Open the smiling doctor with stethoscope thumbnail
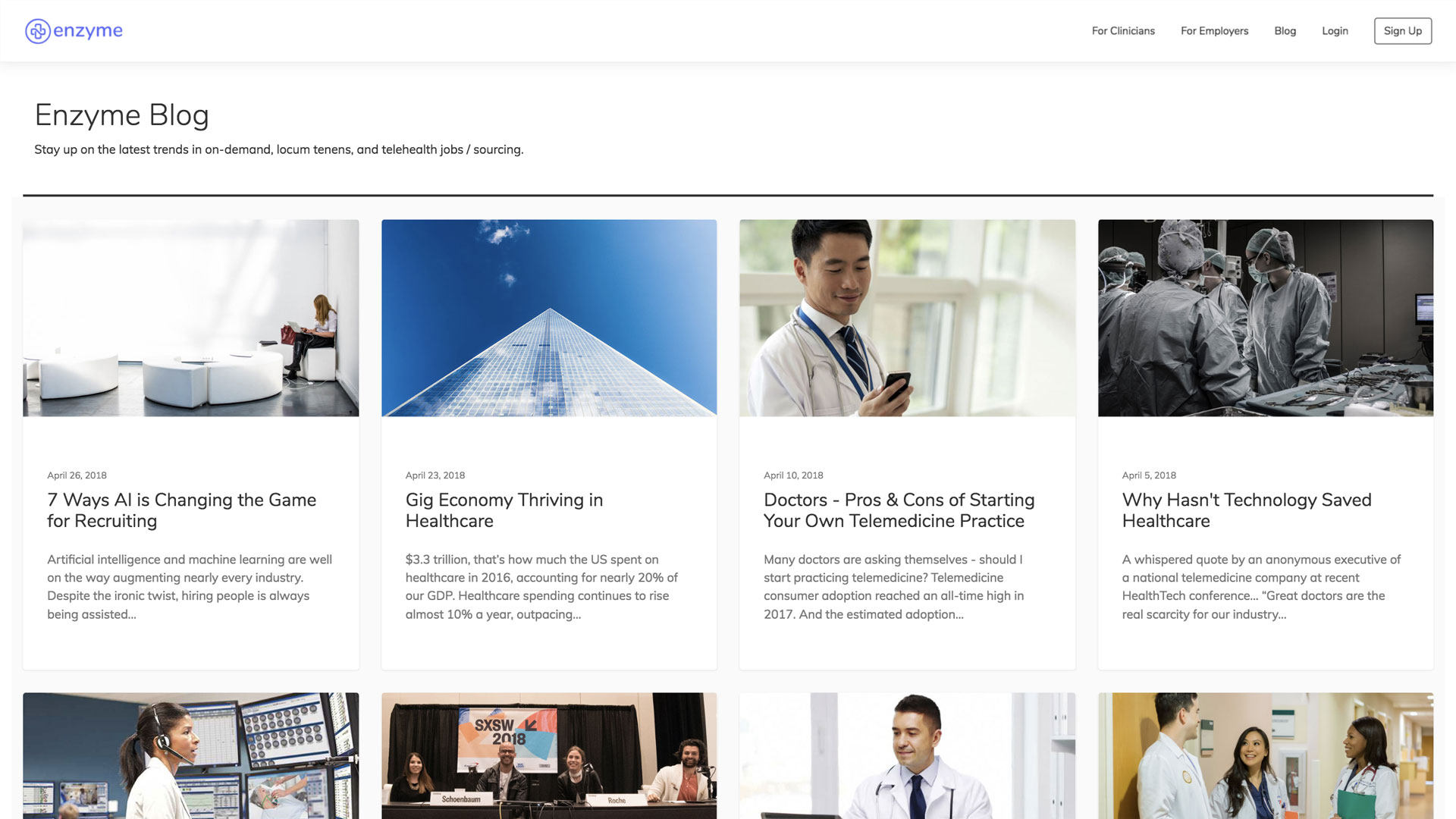Viewport: 1456px width, 819px height. (907, 755)
